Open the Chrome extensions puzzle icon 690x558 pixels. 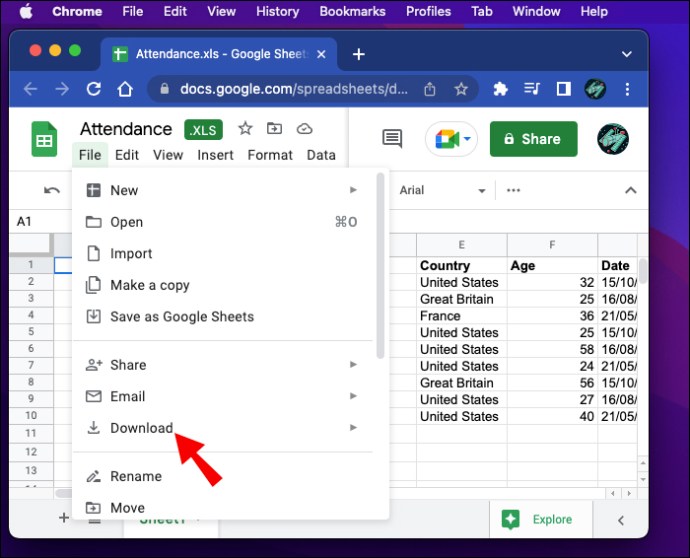500,89
